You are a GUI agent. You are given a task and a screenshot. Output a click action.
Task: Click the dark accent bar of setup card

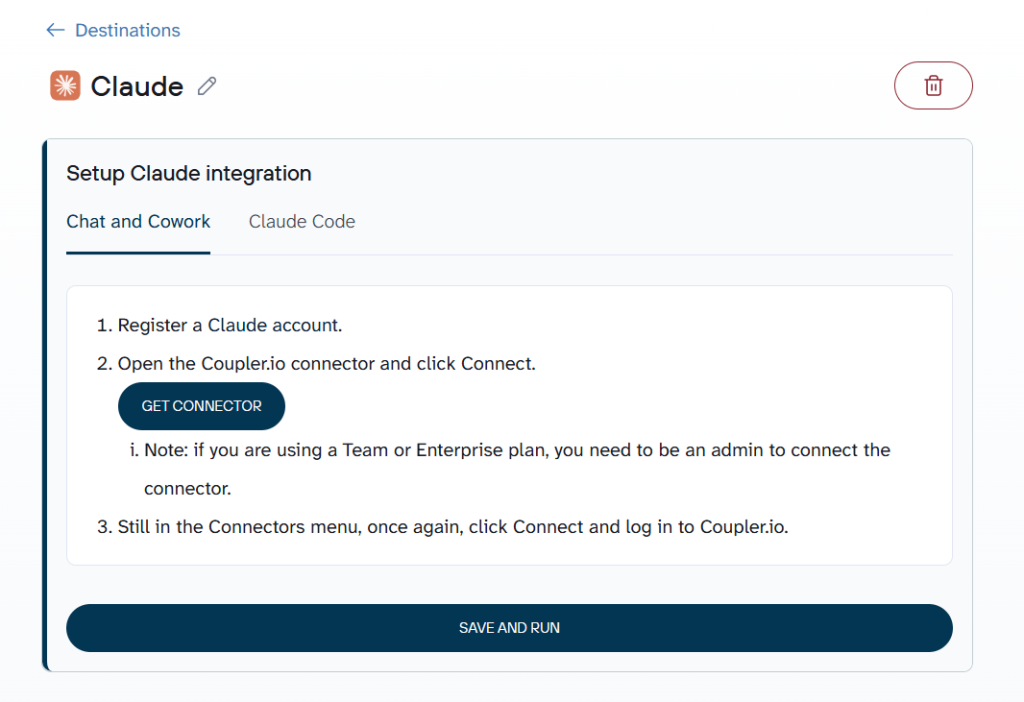point(45,405)
